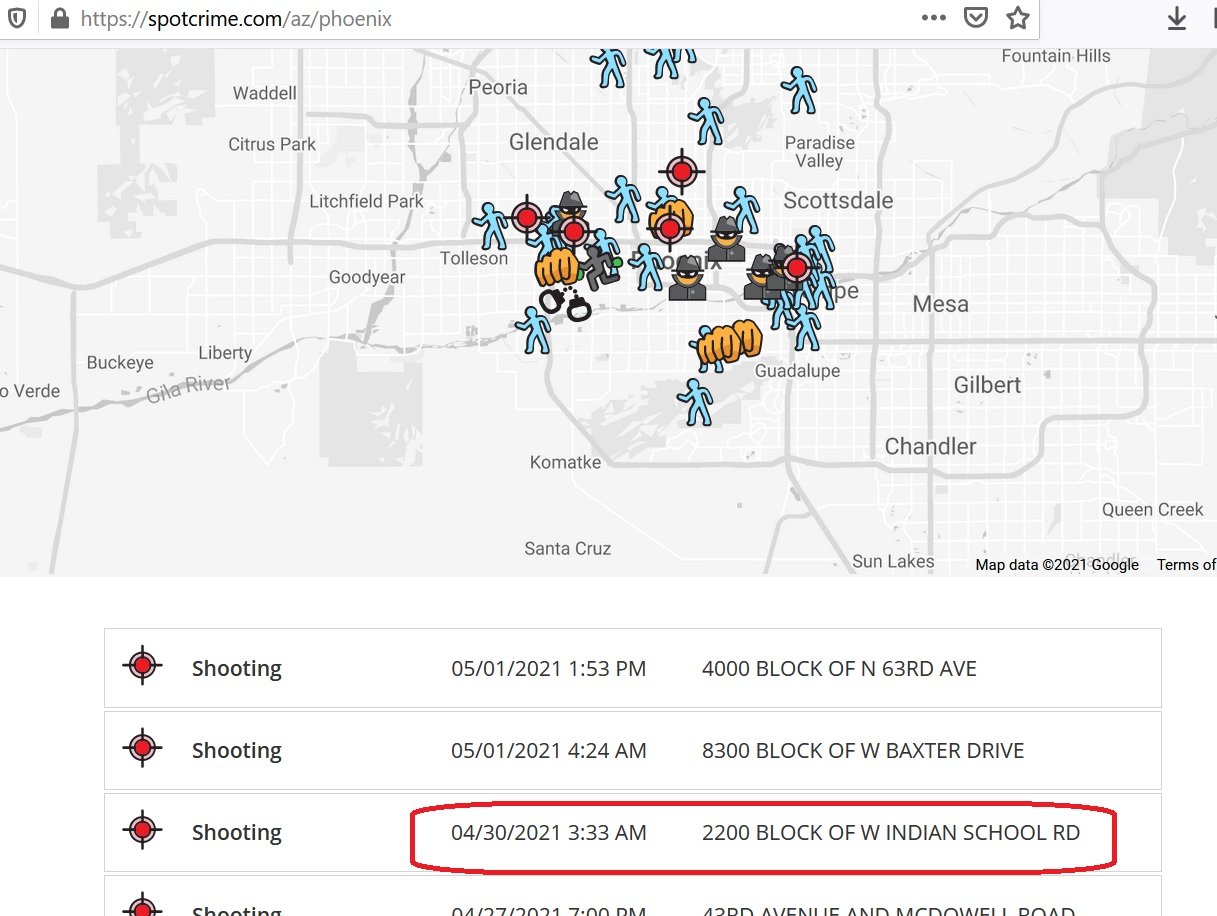This screenshot has height=916, width=1217.
Task: Click target icon in the W Indian School row
Action: point(143,831)
